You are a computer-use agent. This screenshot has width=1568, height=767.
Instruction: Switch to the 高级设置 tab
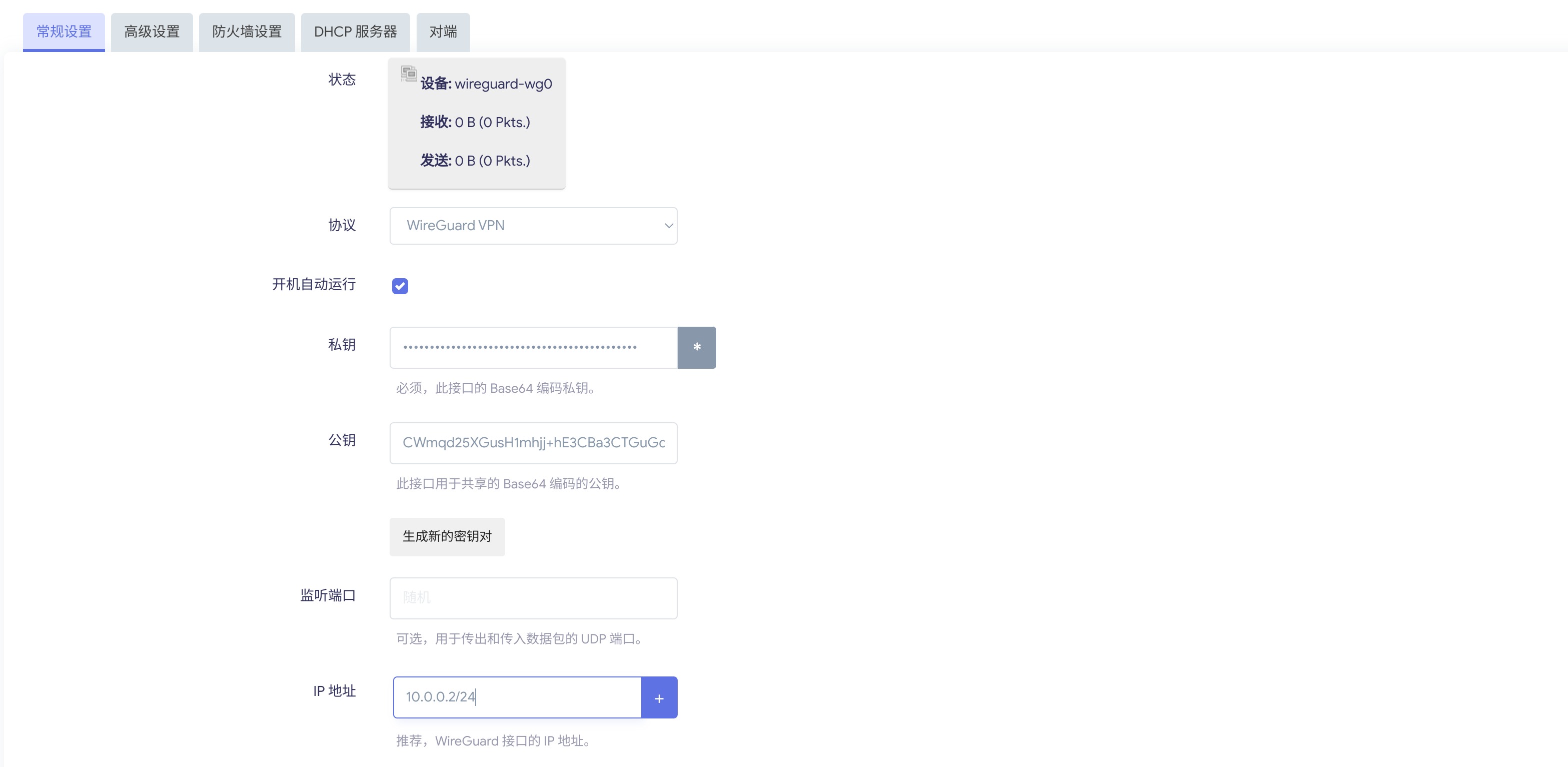[152, 32]
